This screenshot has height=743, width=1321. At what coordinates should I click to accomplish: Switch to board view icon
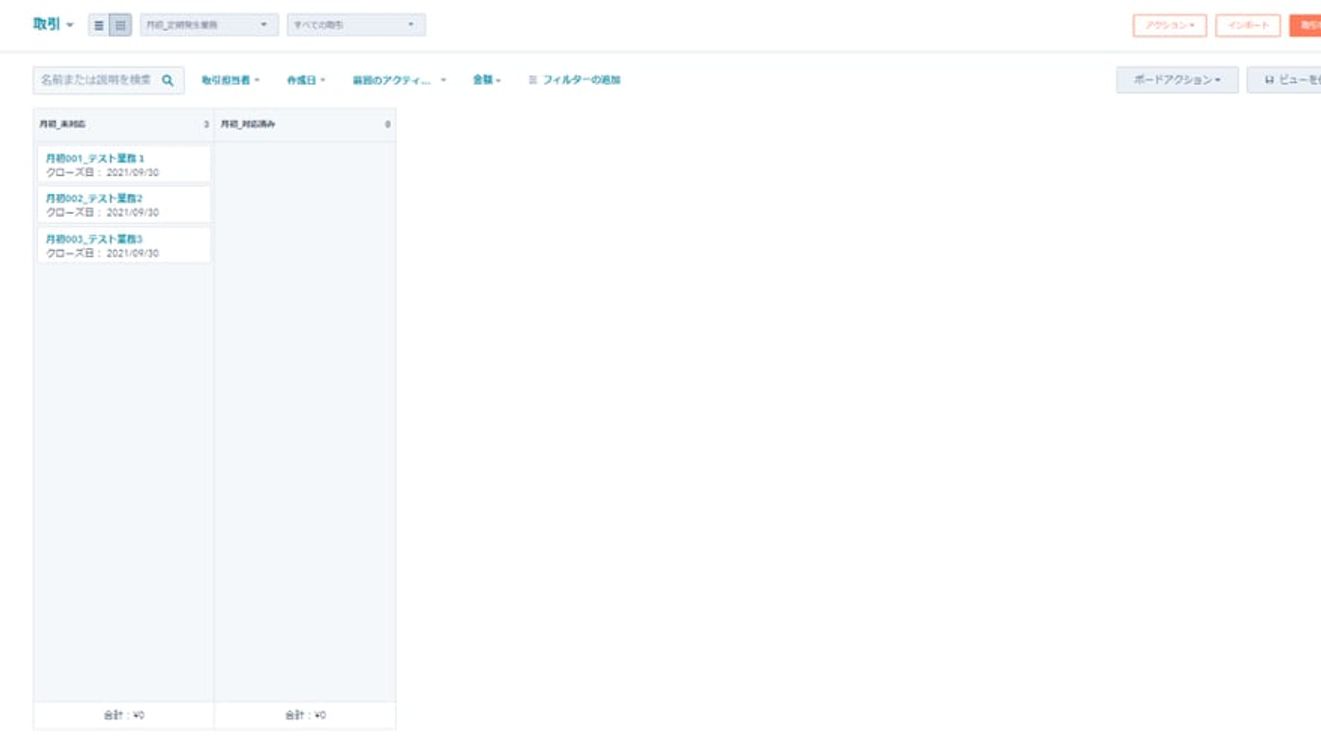[120, 25]
